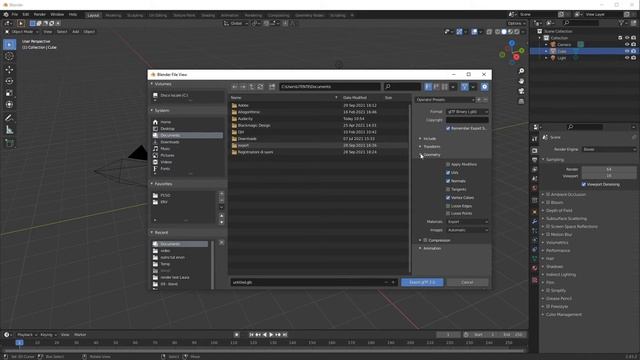Viewport: 640px width, 360px height.
Task: Select the Add Cube tool in the viewport toolbar
Action: pyautogui.click(x=9, y=143)
